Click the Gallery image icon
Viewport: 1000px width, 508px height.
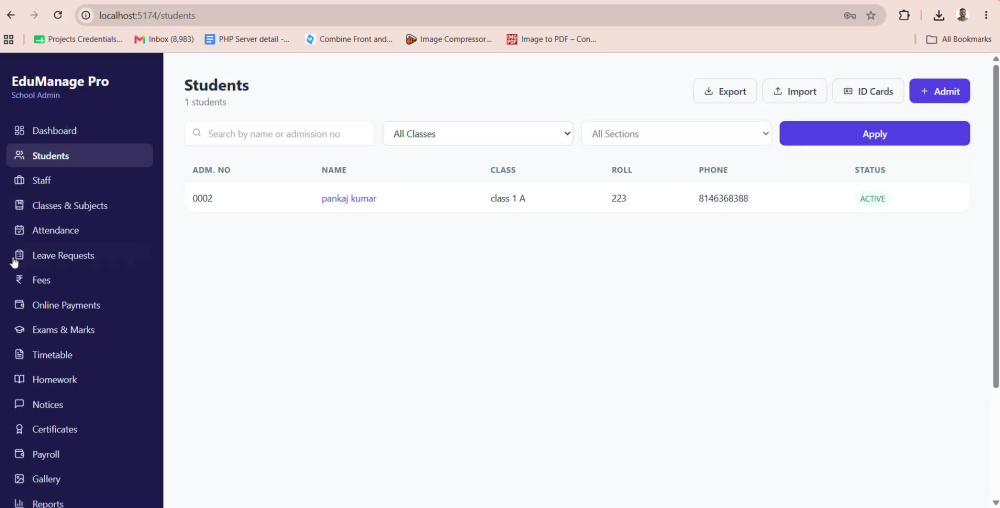click(x=19, y=479)
